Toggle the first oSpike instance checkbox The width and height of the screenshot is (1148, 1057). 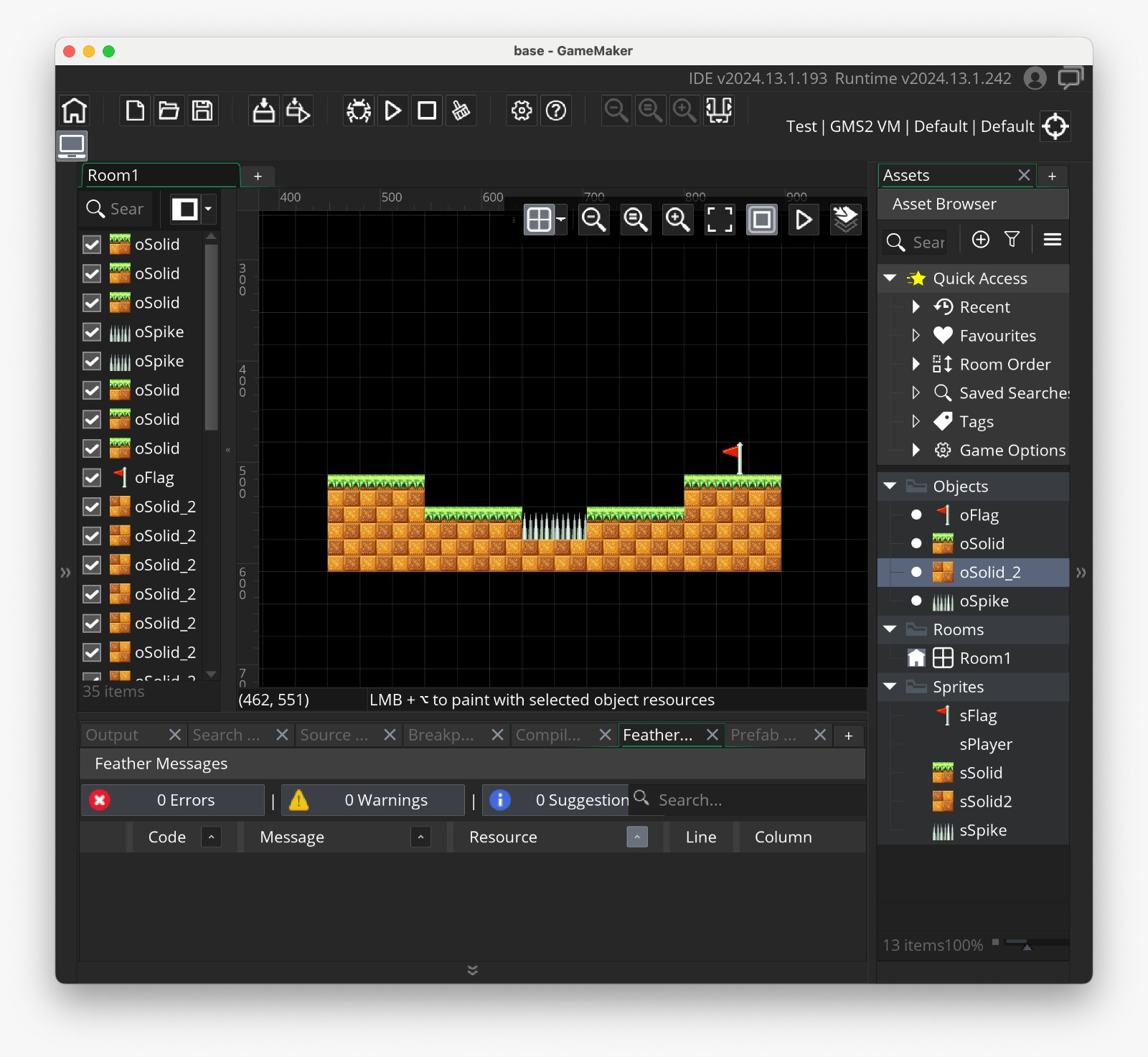[x=92, y=332]
